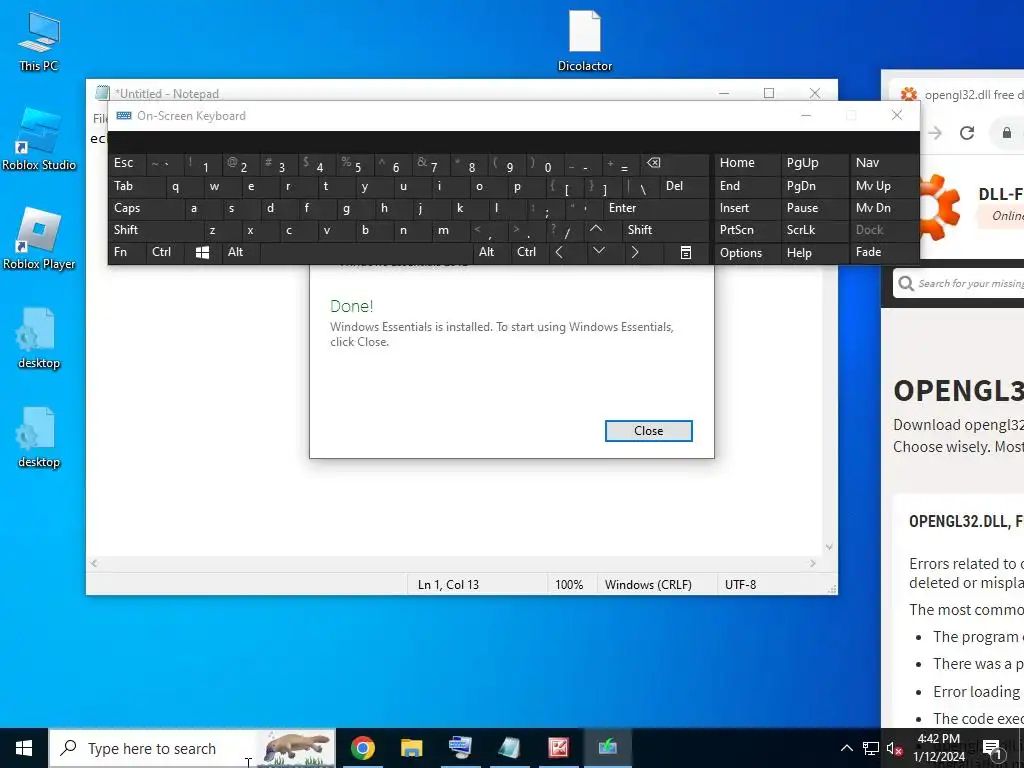Click the muted volume tray icon
The height and width of the screenshot is (768, 1024).
click(x=894, y=748)
